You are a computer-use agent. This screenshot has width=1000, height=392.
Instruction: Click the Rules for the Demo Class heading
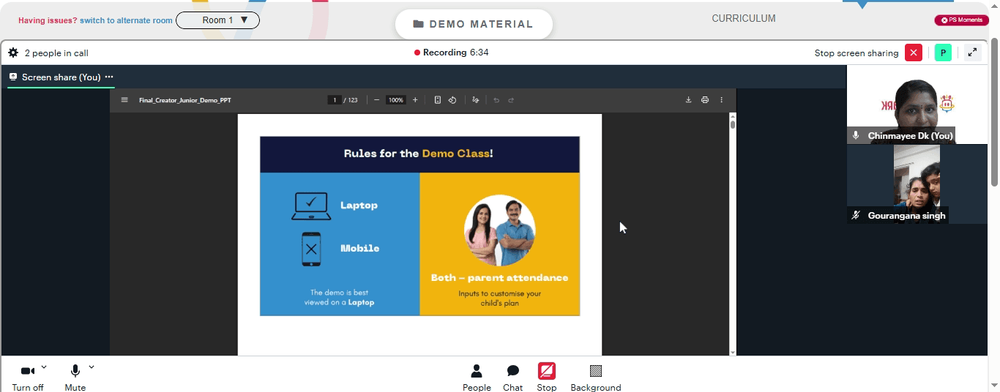[418, 154]
